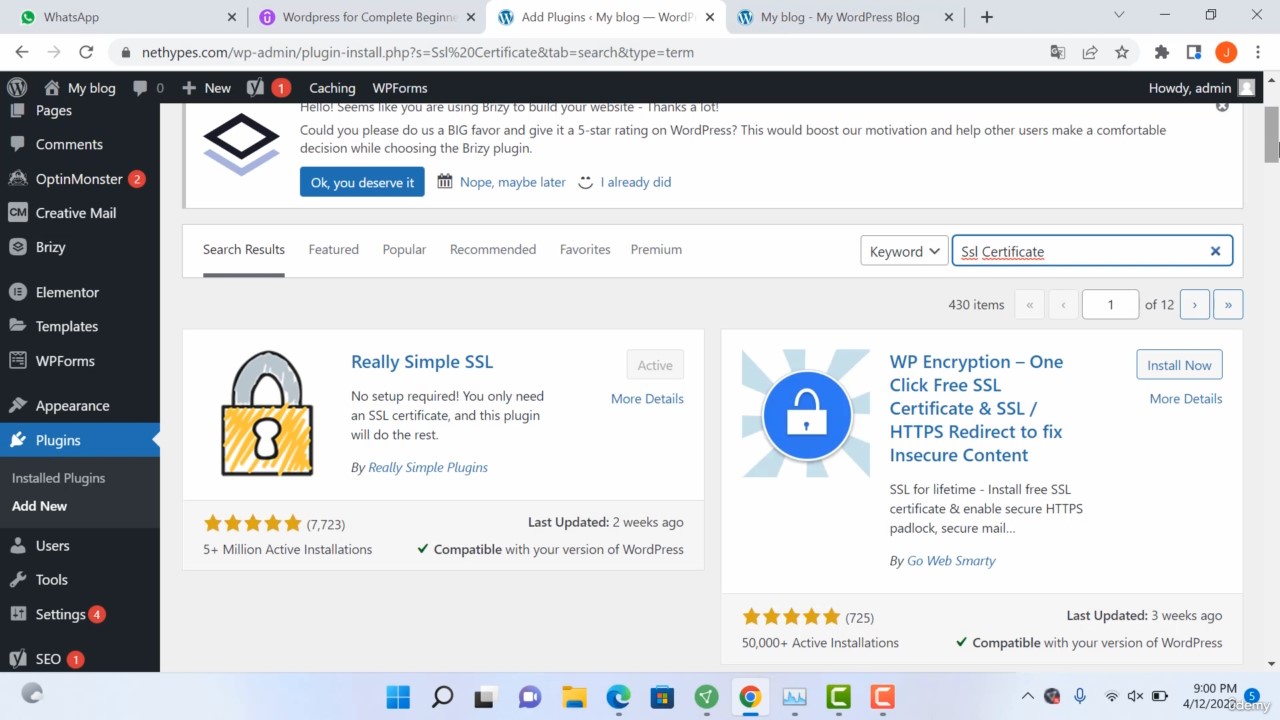Open Comments sidebar item
1280x720 pixels.
pos(69,144)
